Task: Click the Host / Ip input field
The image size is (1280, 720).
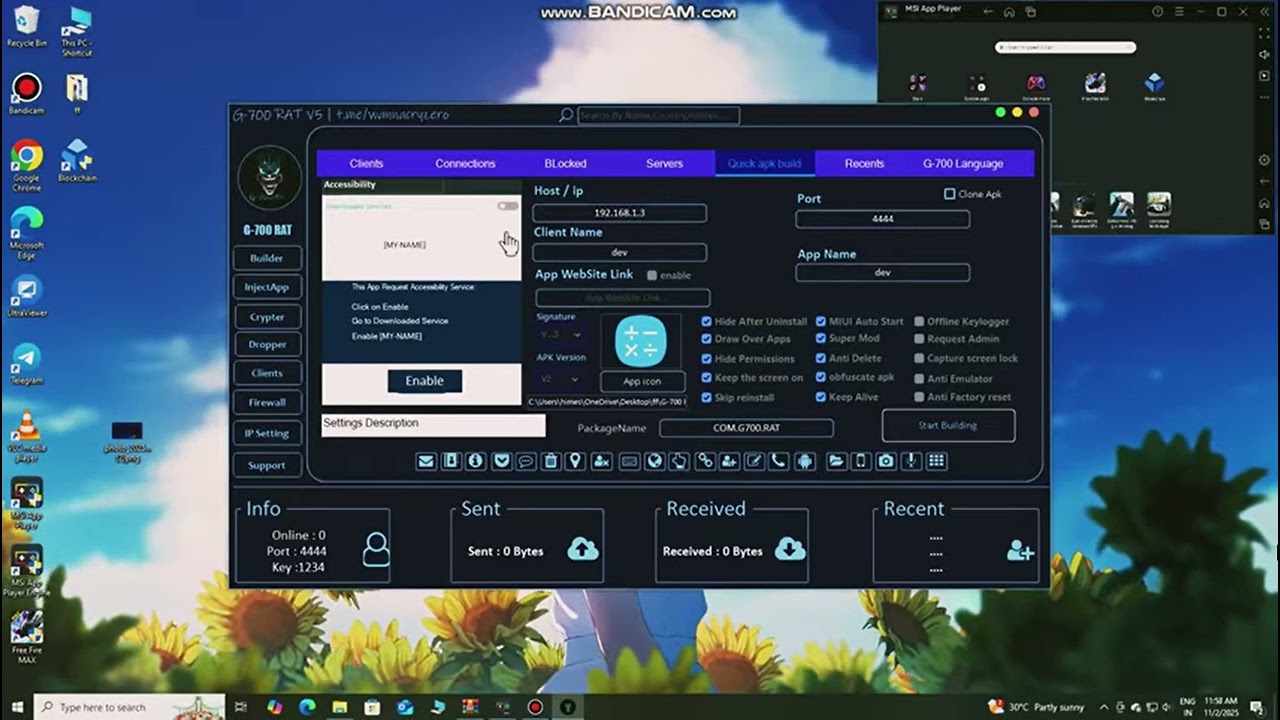Action: [620, 213]
